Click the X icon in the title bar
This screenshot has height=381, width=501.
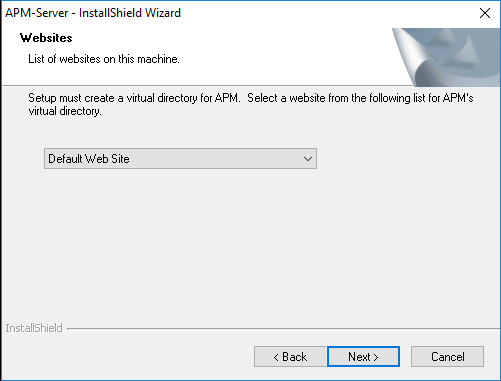tap(485, 13)
